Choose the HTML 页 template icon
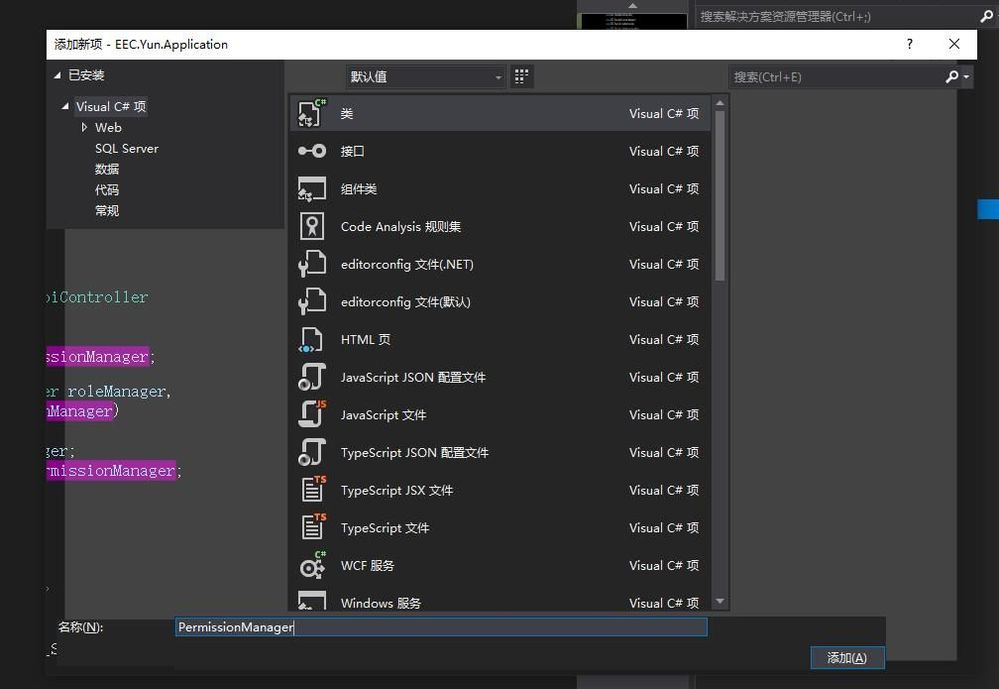The width and height of the screenshot is (999, 689). point(311,339)
